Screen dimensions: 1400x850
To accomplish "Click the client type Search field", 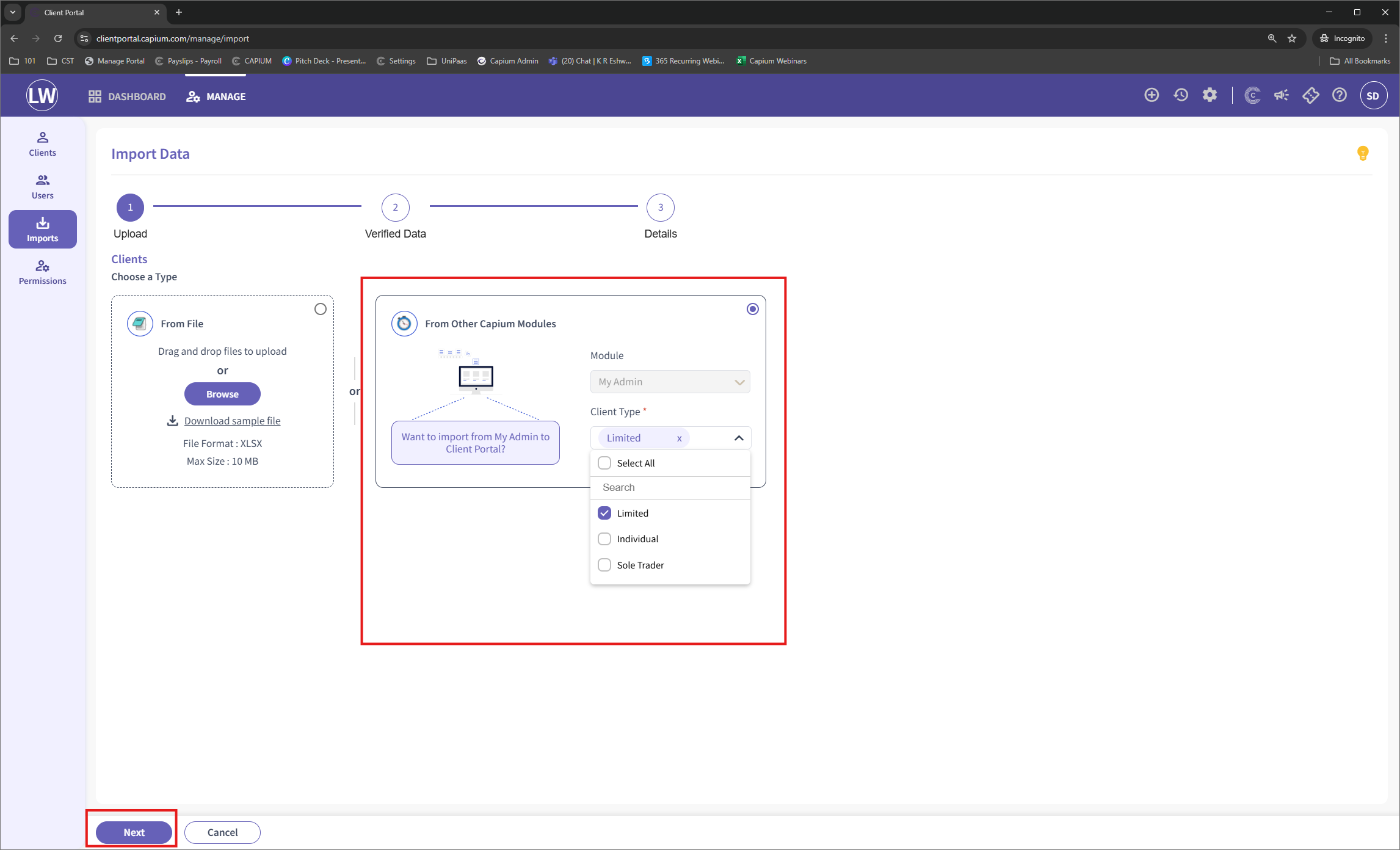I will tap(670, 487).
